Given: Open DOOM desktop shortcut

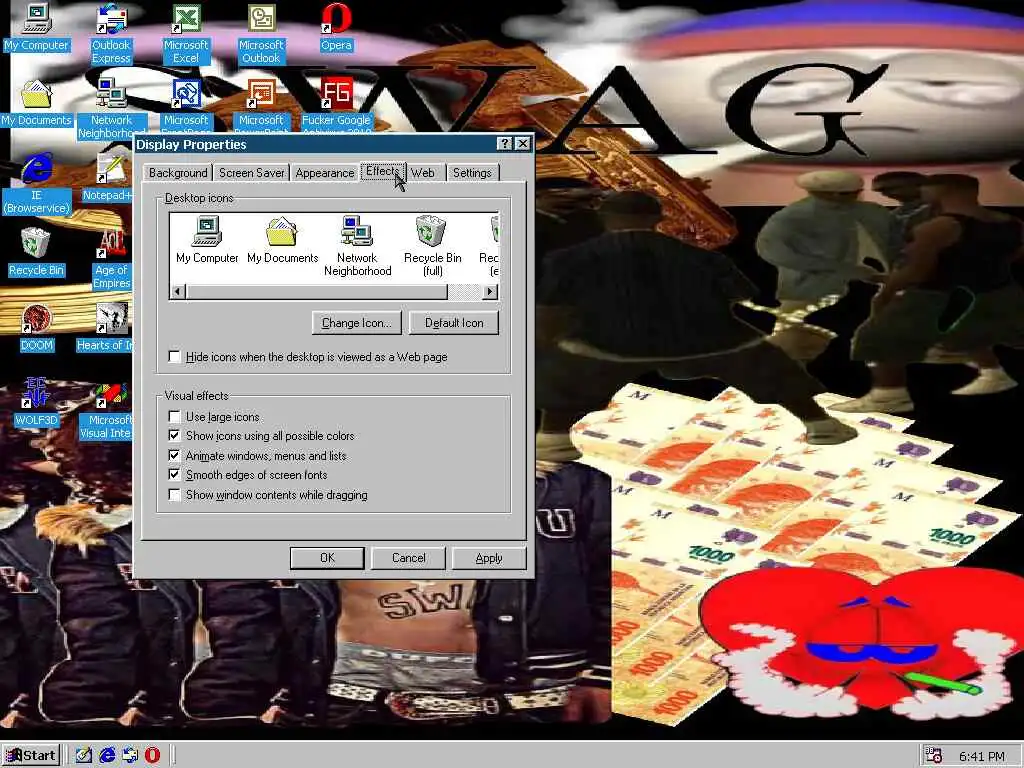Looking at the screenshot, I should (36, 328).
